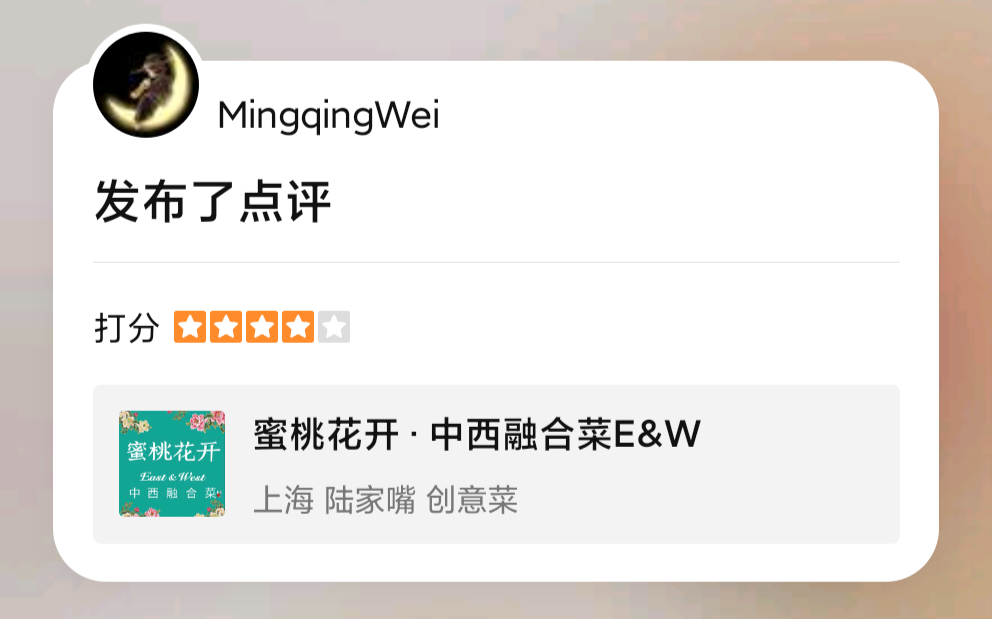Click the East & West script in the logo
The height and width of the screenshot is (619, 992).
[172, 477]
